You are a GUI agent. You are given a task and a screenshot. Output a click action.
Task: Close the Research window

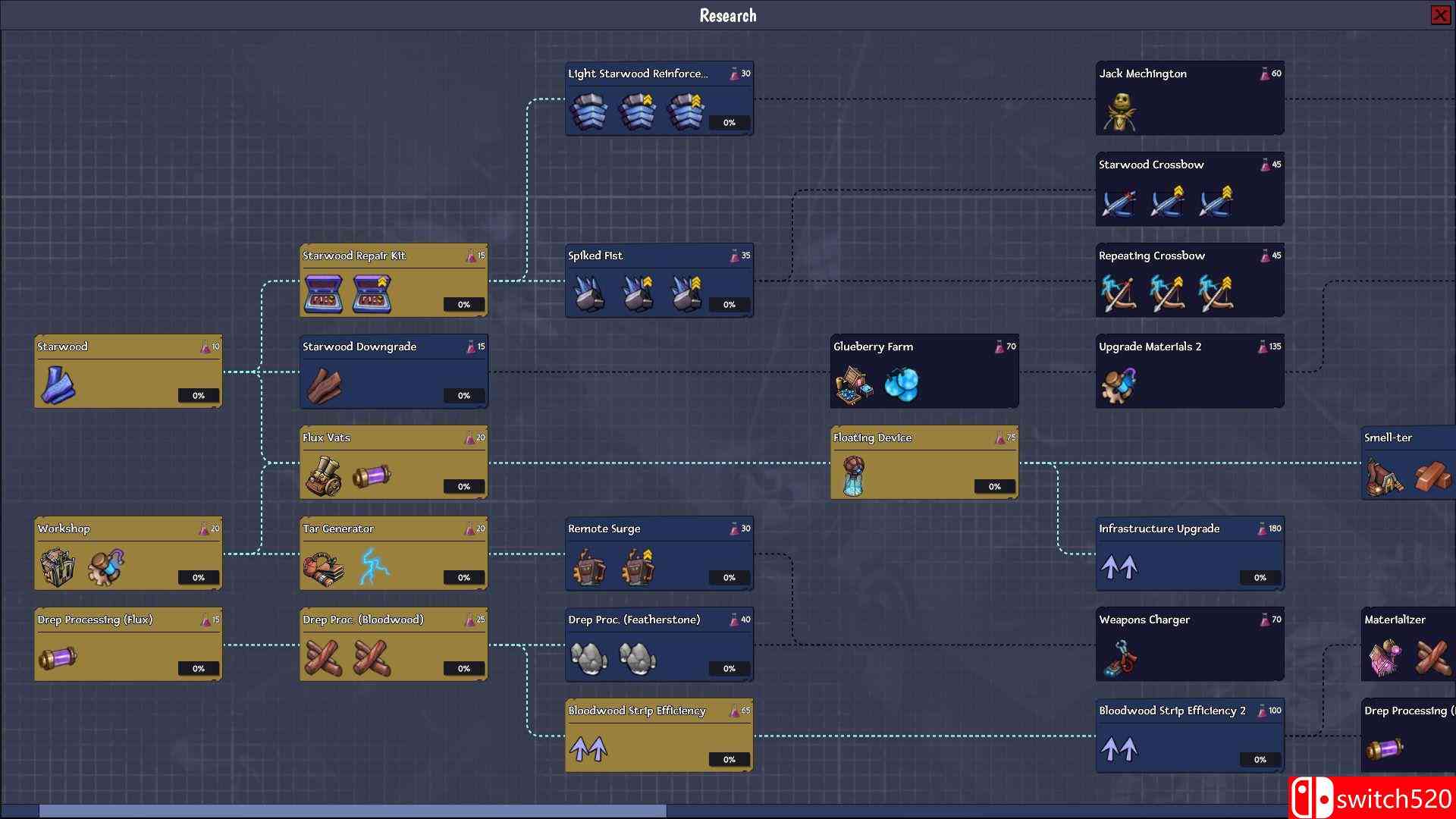point(1440,15)
